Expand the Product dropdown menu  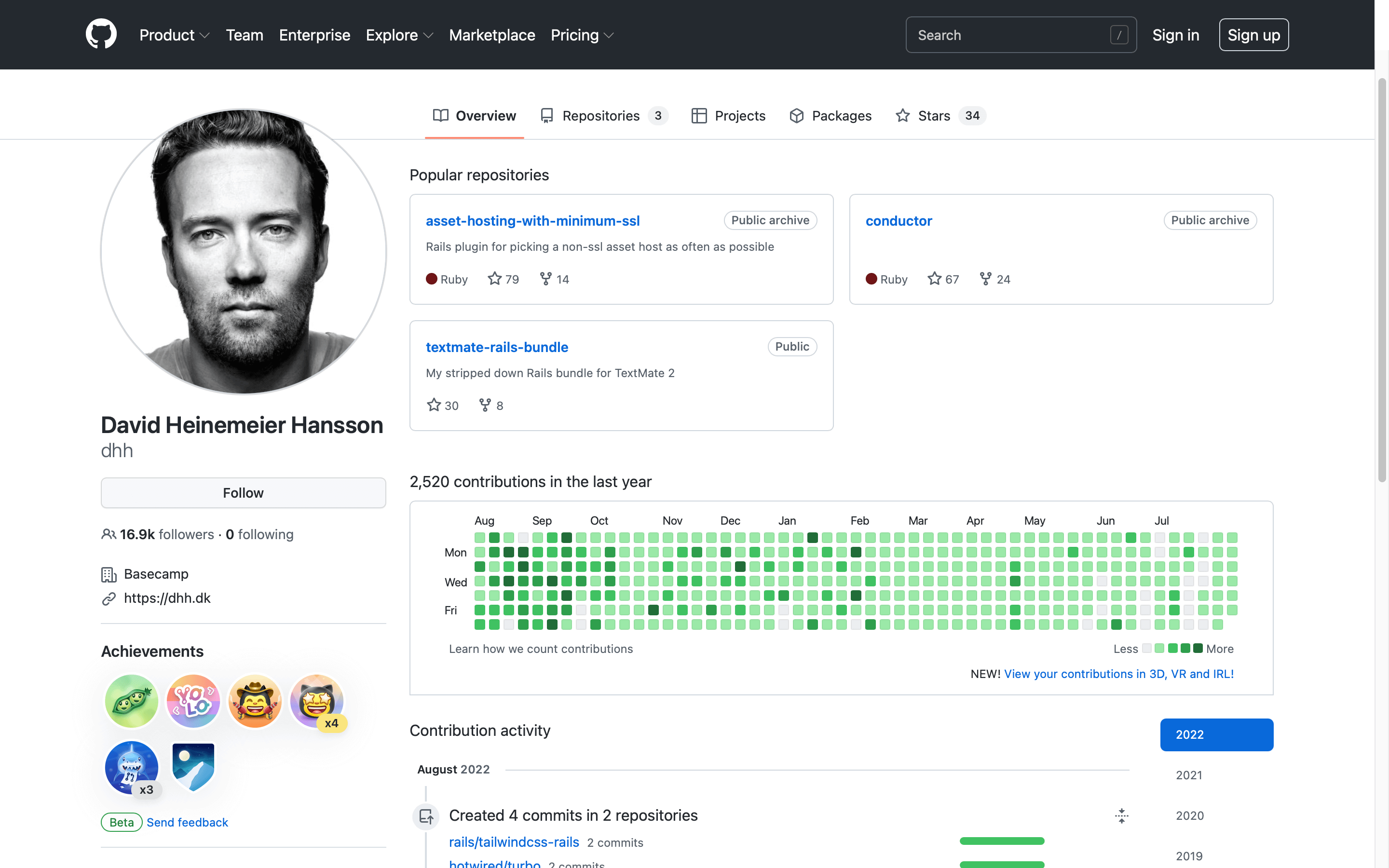[x=175, y=34]
